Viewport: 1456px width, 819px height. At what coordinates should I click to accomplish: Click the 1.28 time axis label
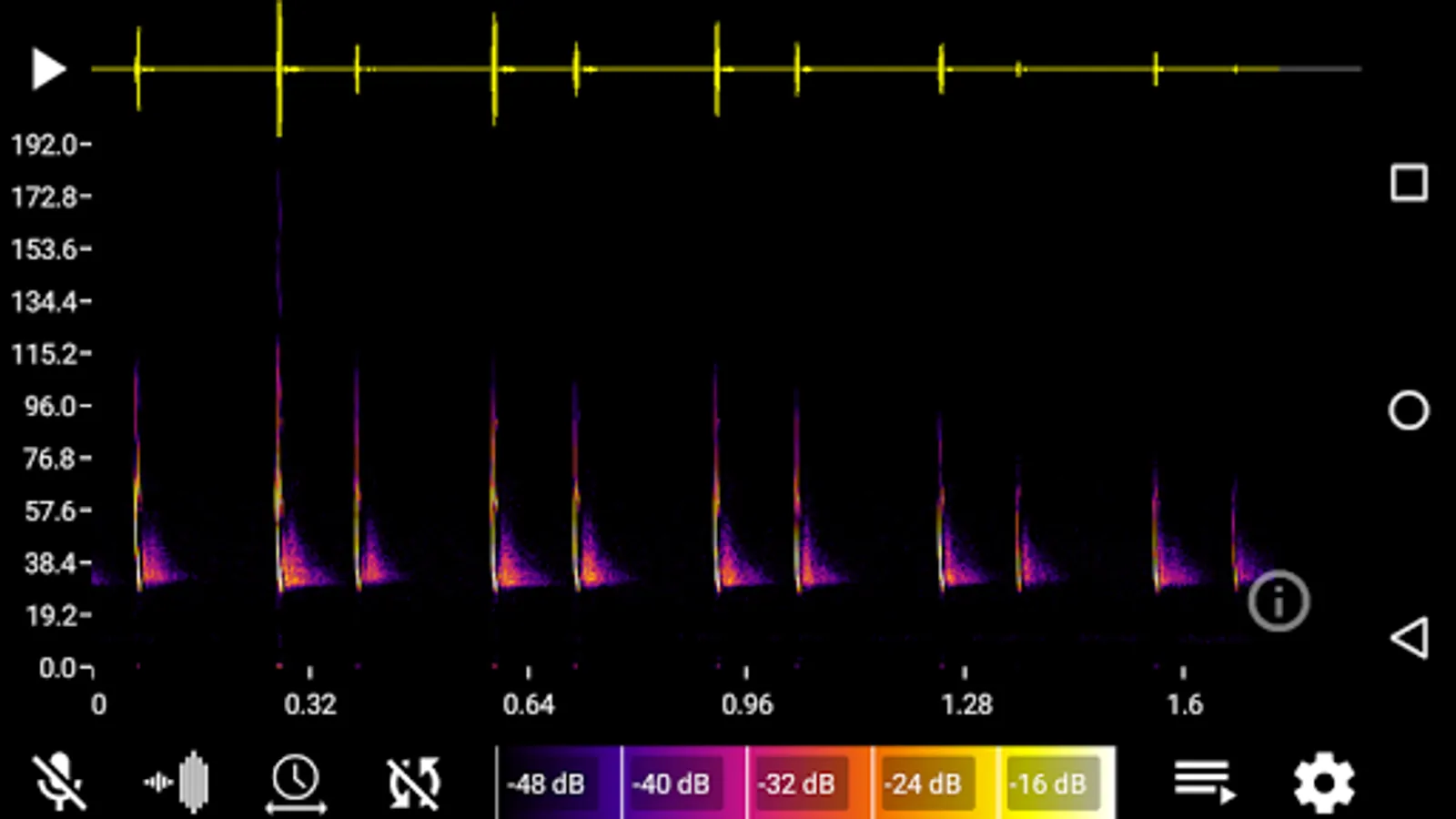click(966, 704)
